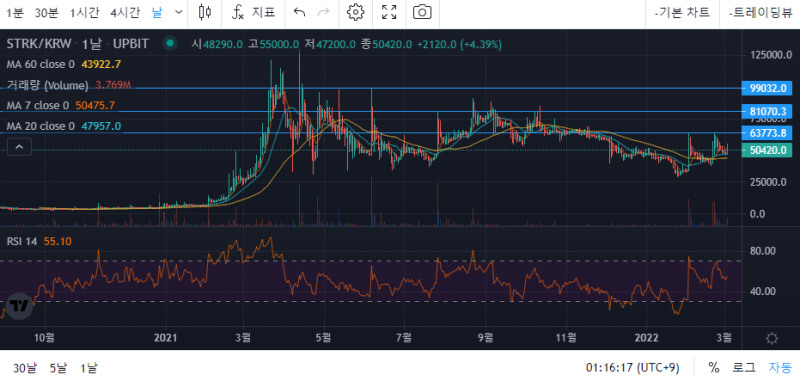Toggle auto scale (자동)
Viewport: 800px width, 381px height.
coord(780,367)
